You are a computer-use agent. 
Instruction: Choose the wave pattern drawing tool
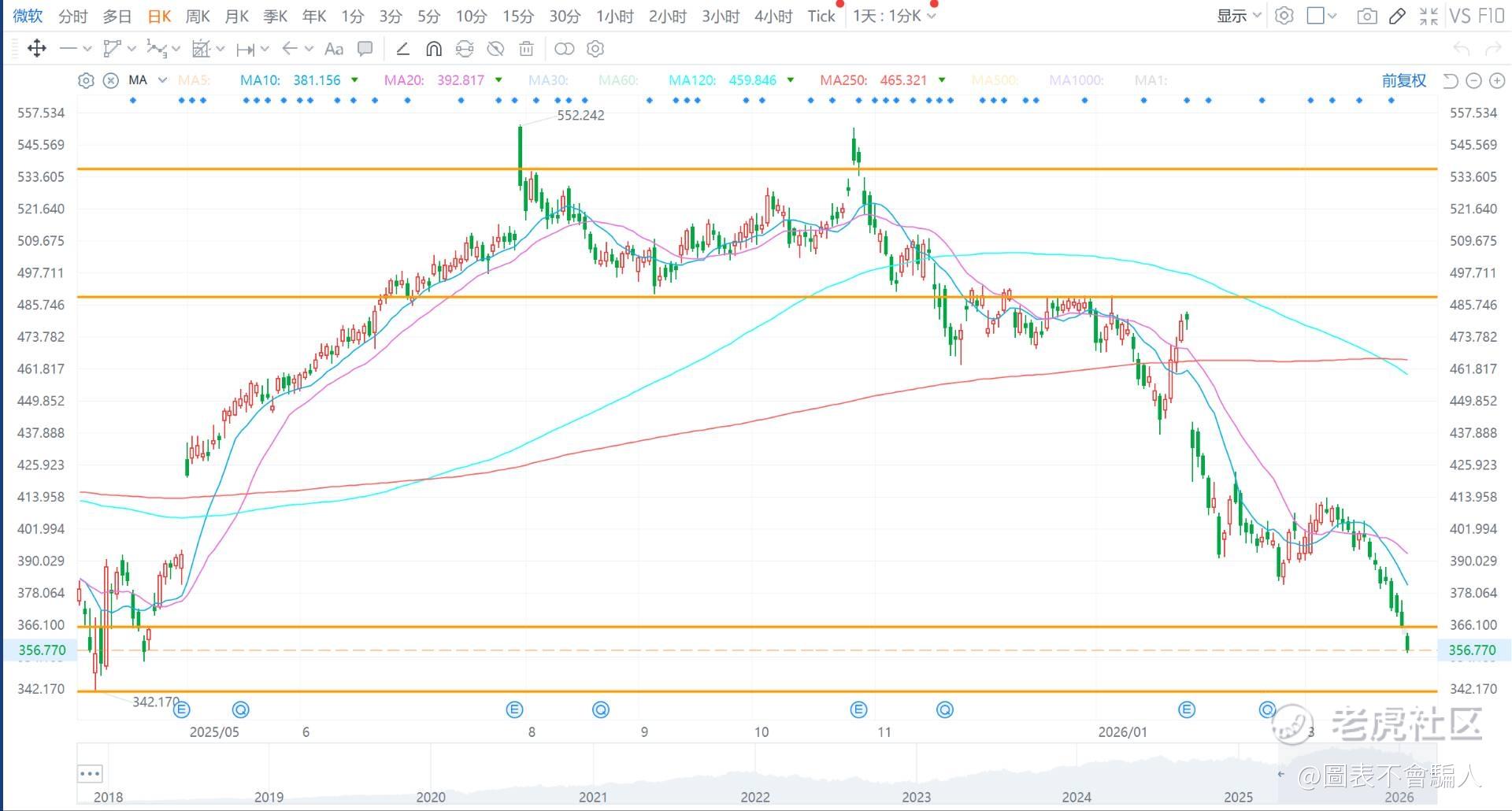click(157, 49)
